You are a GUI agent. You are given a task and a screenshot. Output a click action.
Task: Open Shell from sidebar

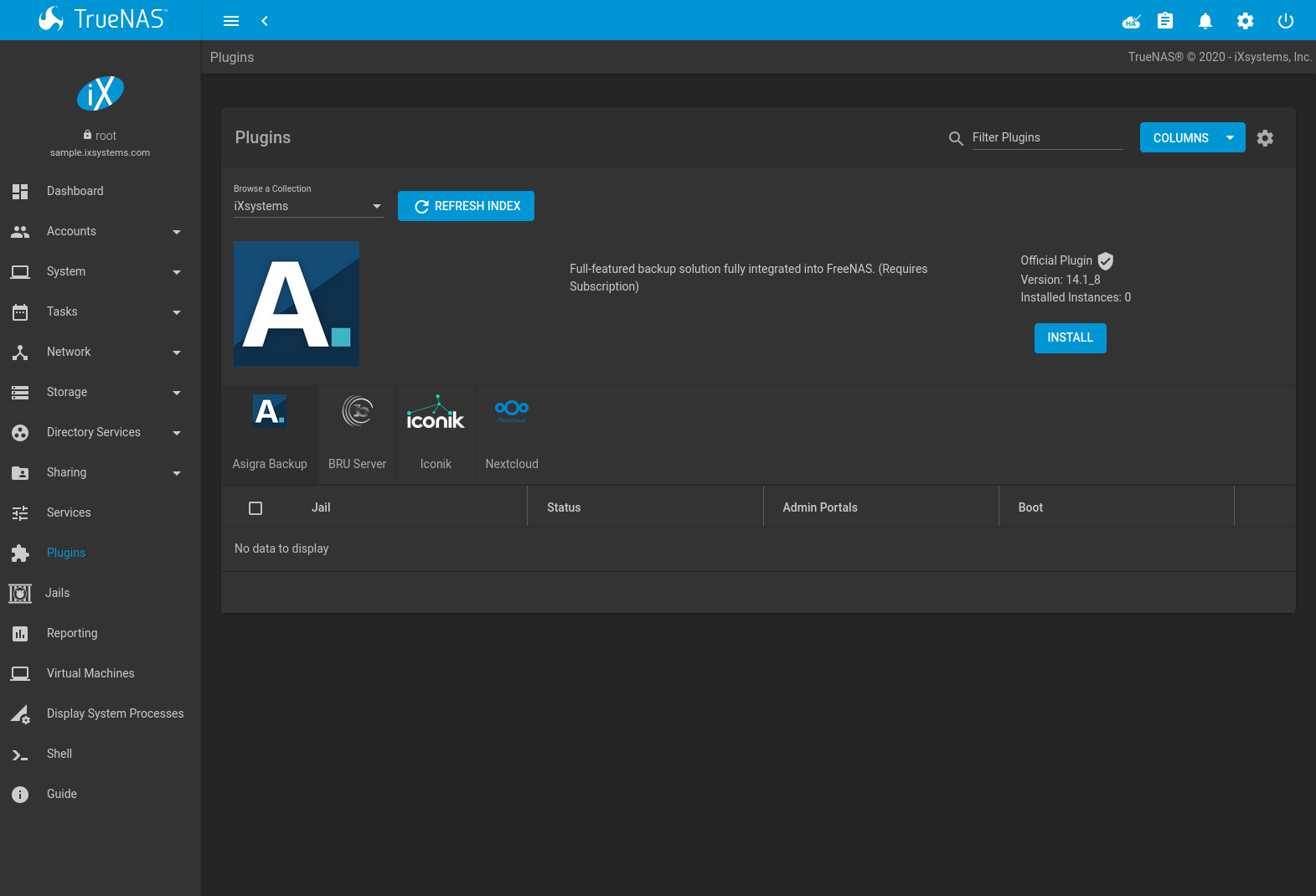[59, 754]
